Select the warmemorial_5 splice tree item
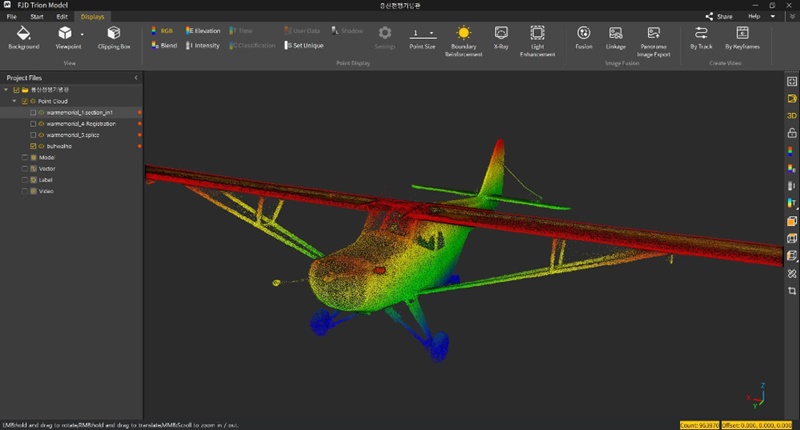800x430 pixels. coord(71,135)
